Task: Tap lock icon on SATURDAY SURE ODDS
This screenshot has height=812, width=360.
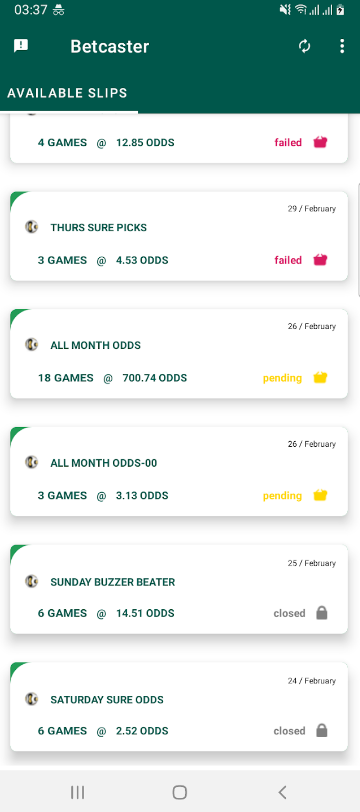Action: 322,731
